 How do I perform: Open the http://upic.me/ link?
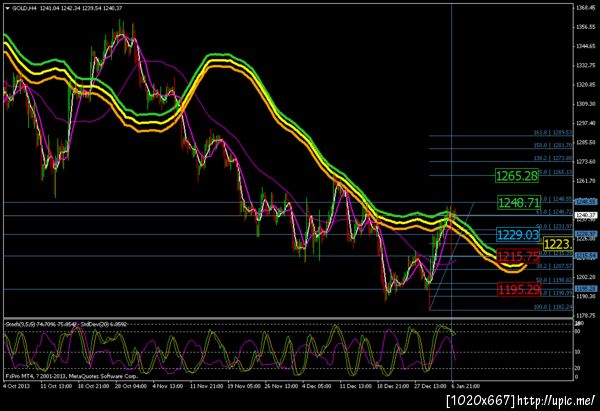(556, 401)
